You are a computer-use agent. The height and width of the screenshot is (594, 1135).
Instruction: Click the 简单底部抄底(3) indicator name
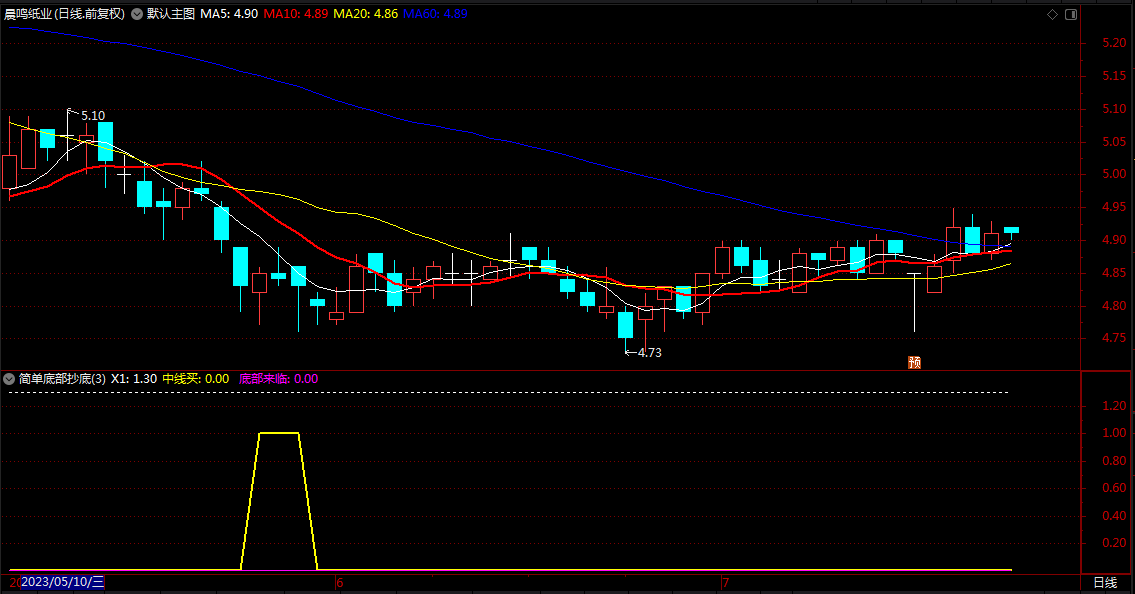62,378
